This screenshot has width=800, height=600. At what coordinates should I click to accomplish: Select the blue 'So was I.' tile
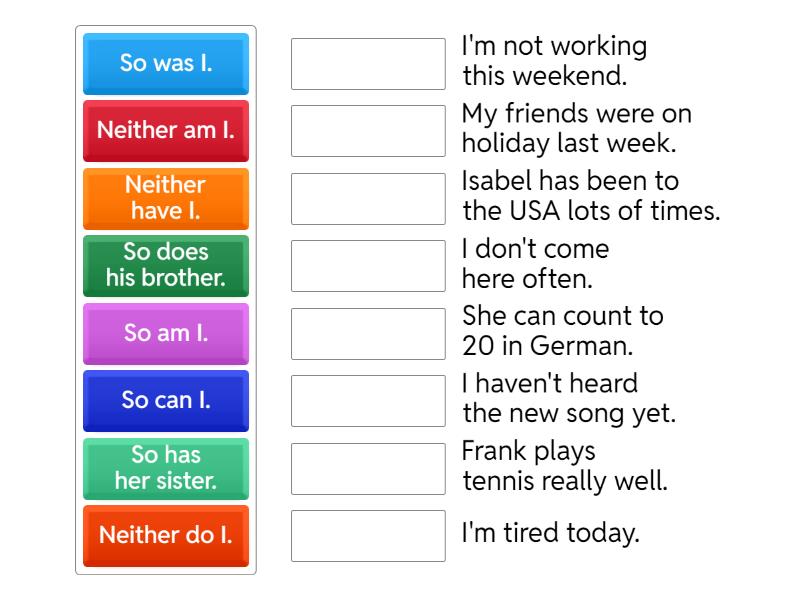166,63
